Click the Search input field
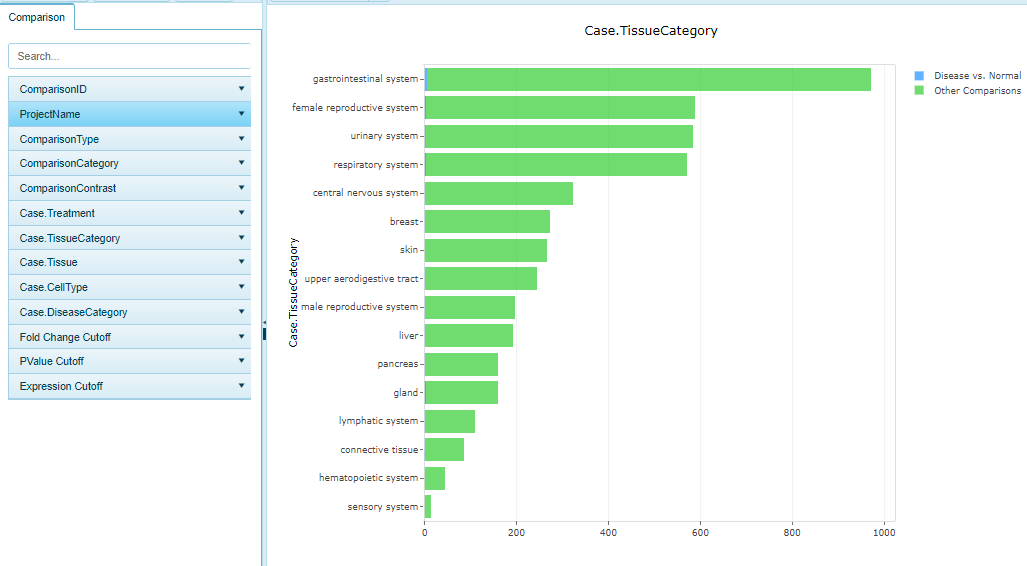The width and height of the screenshot is (1027, 566). click(x=130, y=57)
